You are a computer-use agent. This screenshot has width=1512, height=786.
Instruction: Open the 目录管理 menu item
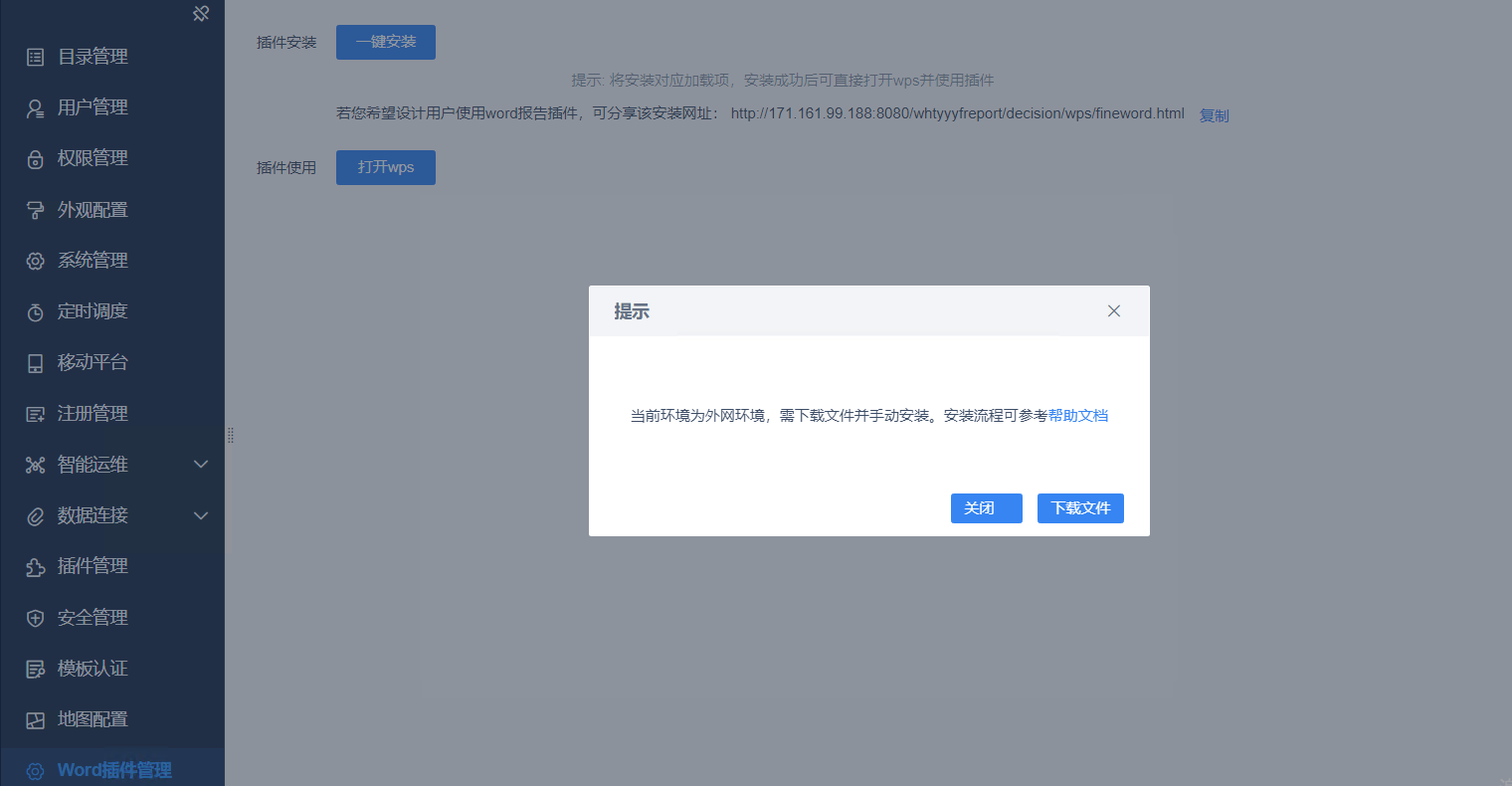(x=112, y=57)
